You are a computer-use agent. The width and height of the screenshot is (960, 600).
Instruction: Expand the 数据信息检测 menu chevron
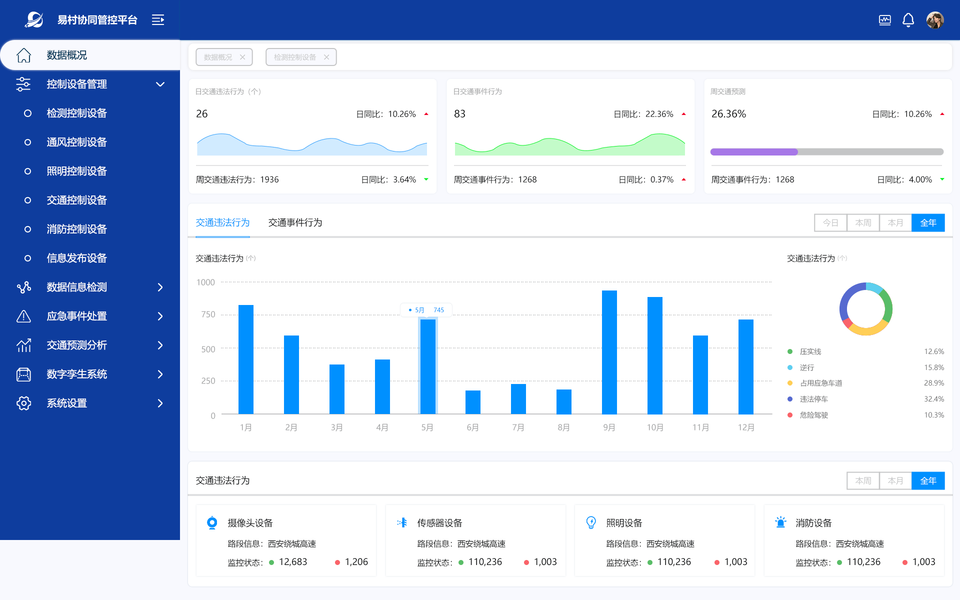(160, 287)
